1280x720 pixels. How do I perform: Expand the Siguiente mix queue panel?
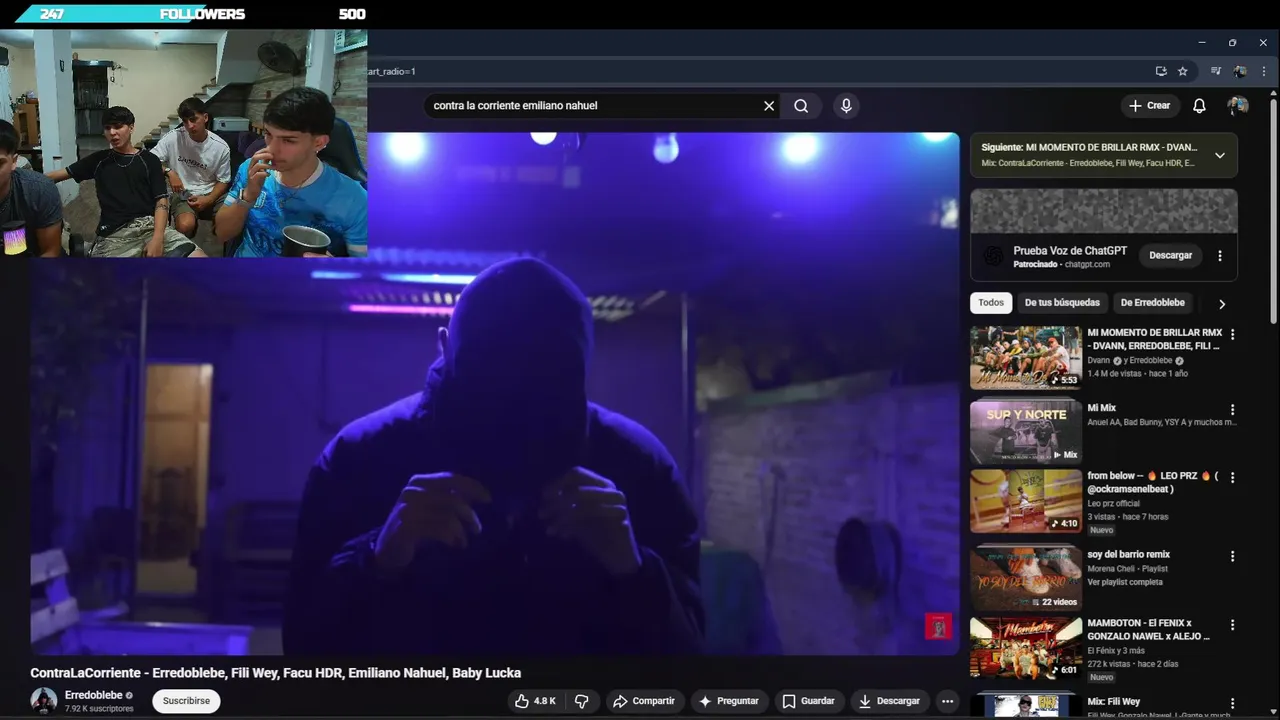pos(1219,155)
